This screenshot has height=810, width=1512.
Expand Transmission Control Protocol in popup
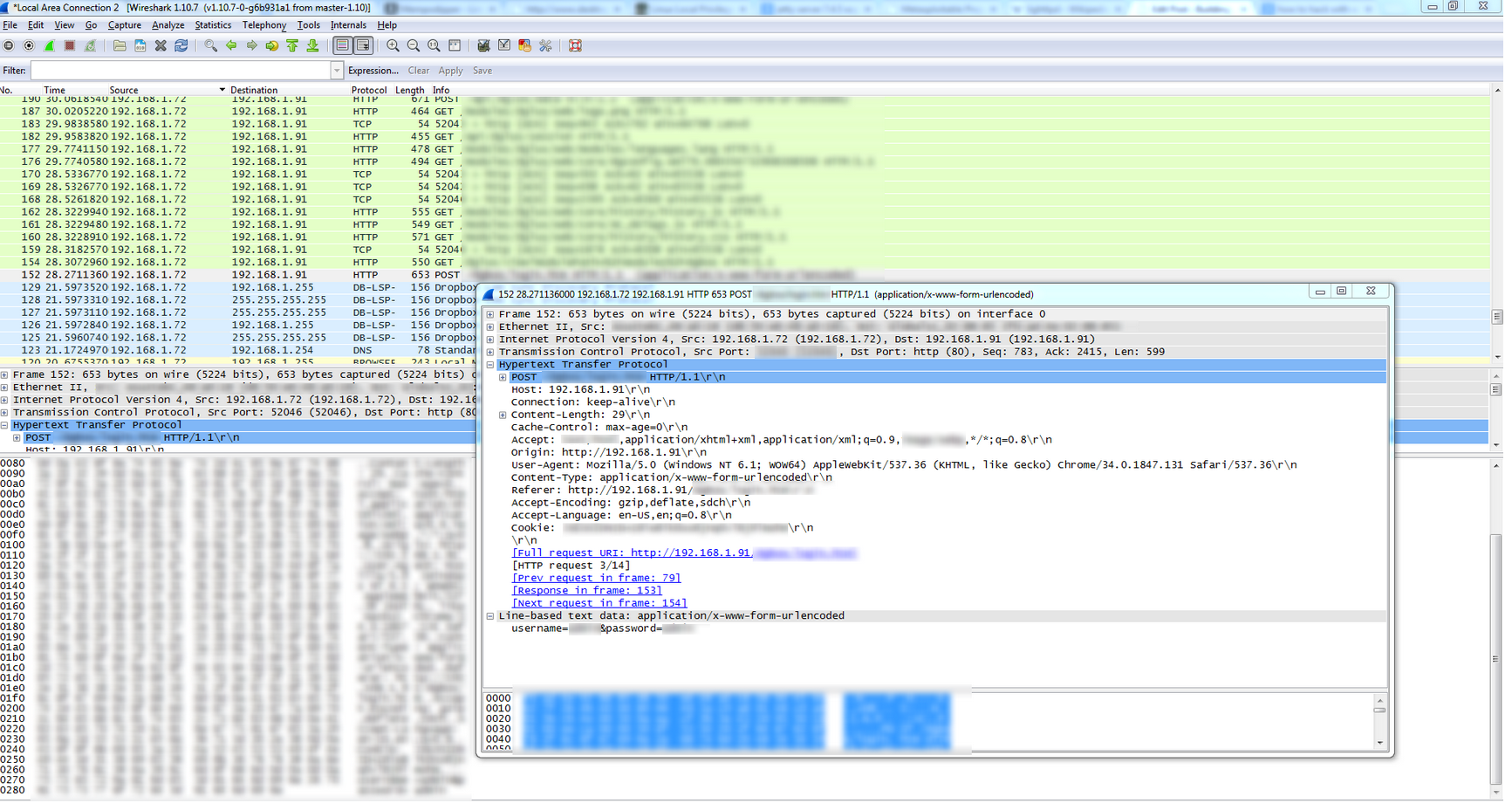[x=490, y=352]
